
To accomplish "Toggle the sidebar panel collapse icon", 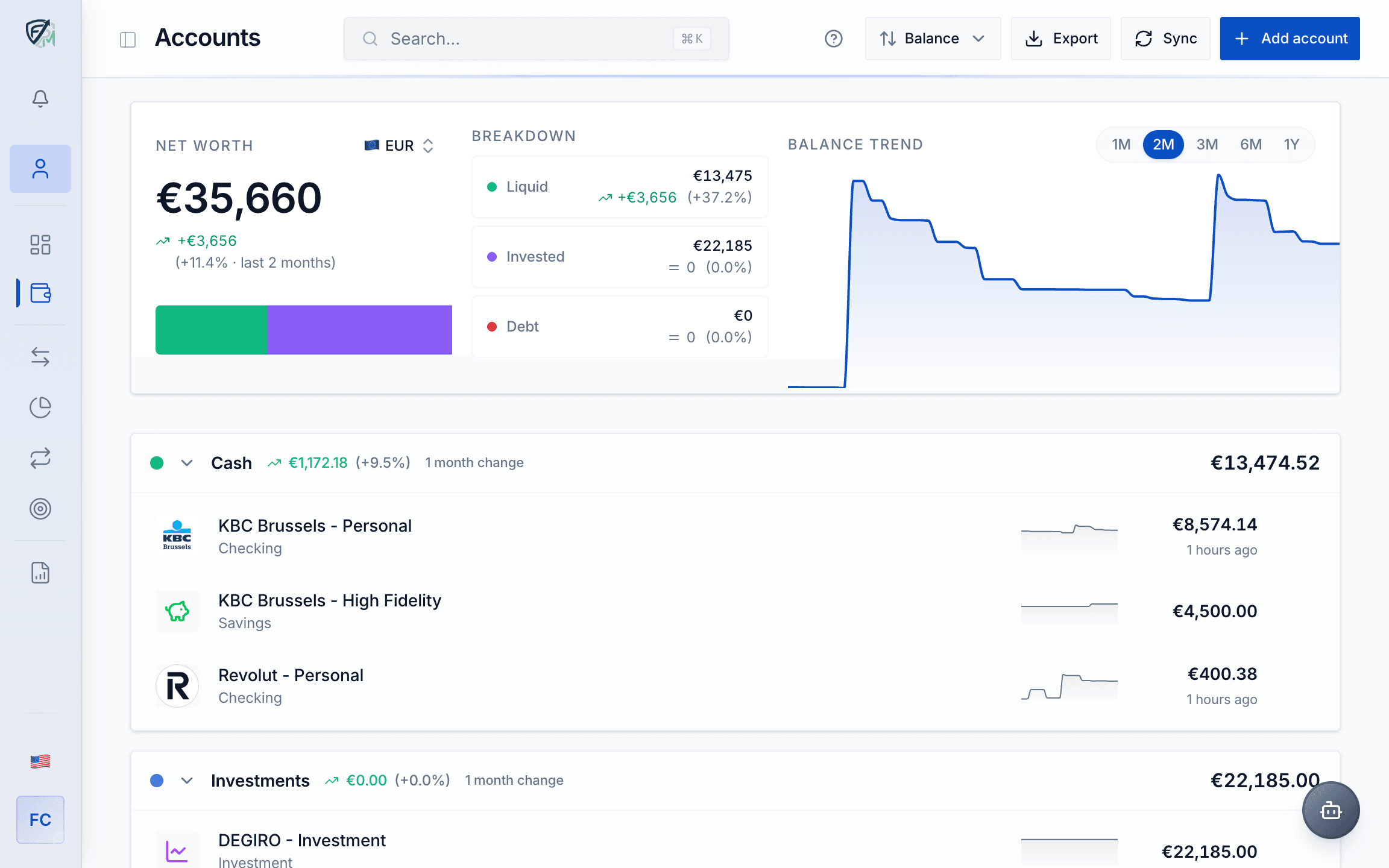I will pos(128,40).
